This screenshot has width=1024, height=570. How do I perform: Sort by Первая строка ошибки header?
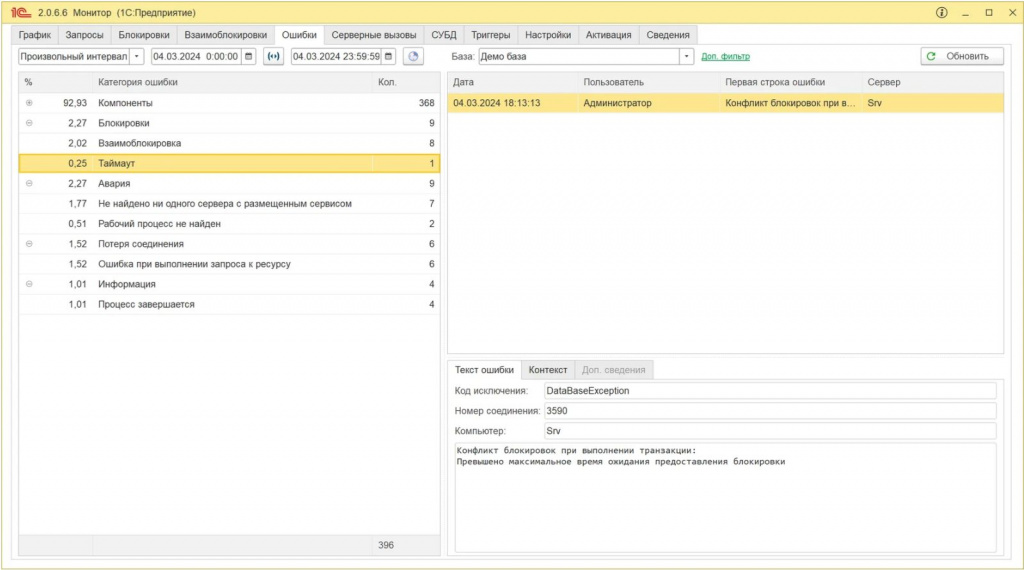(x=790, y=82)
